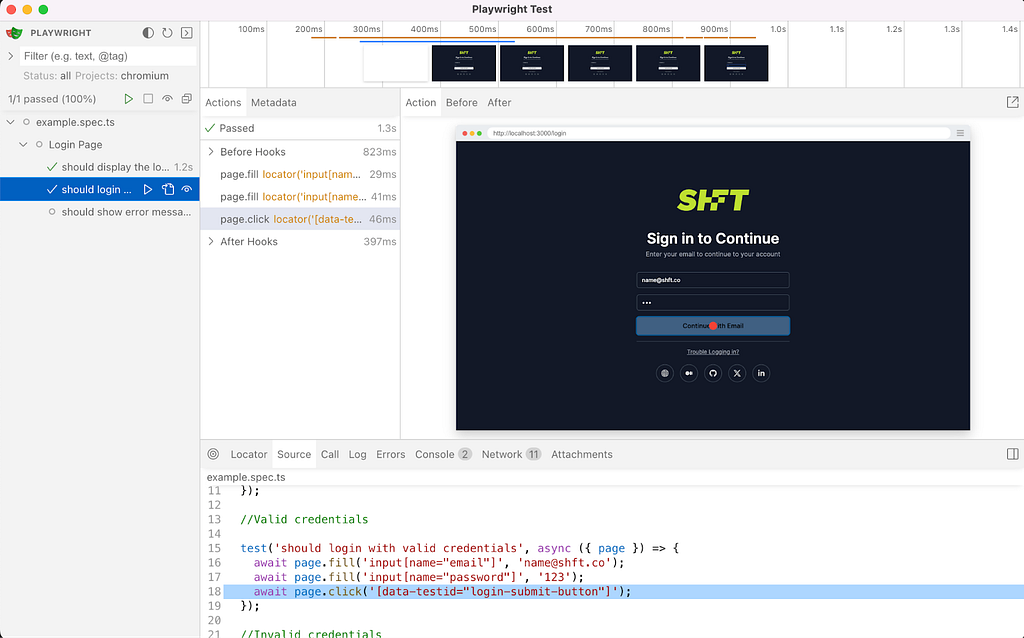Viewport: 1024px width, 638px height.
Task: Click the Passed status row
Action: [300, 129]
